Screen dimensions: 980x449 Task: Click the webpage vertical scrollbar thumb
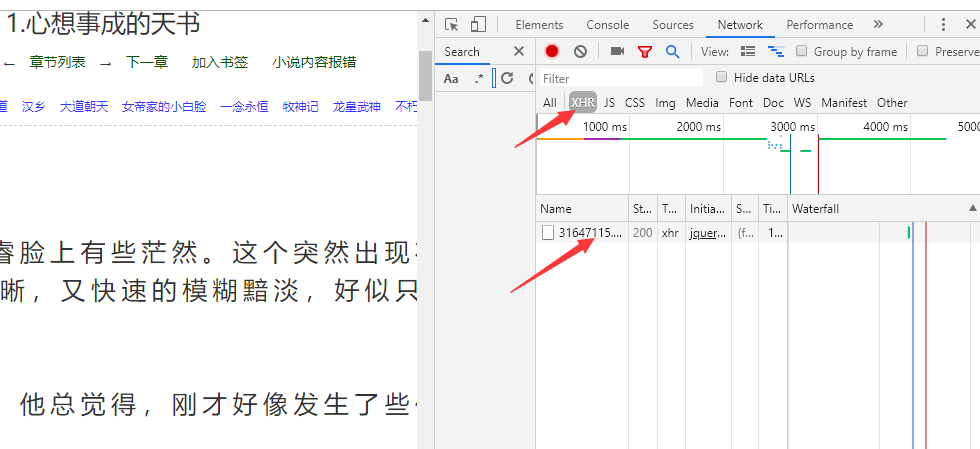(x=426, y=76)
